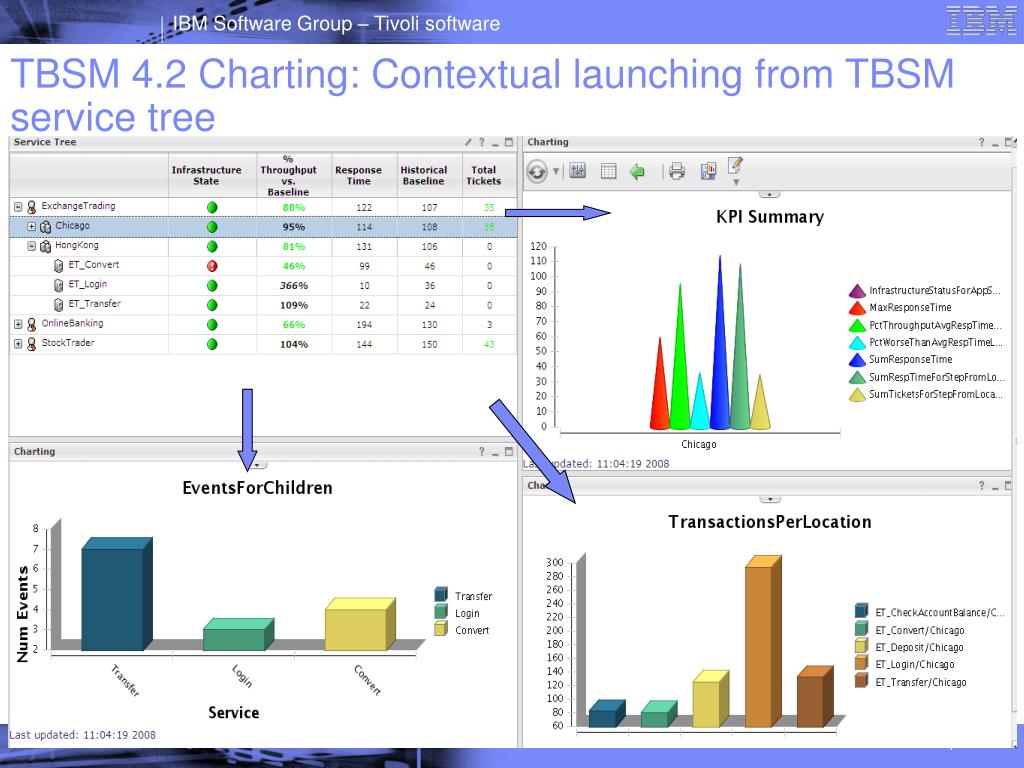Click the Transfer legend swatch in EventsForChildren

point(441,594)
